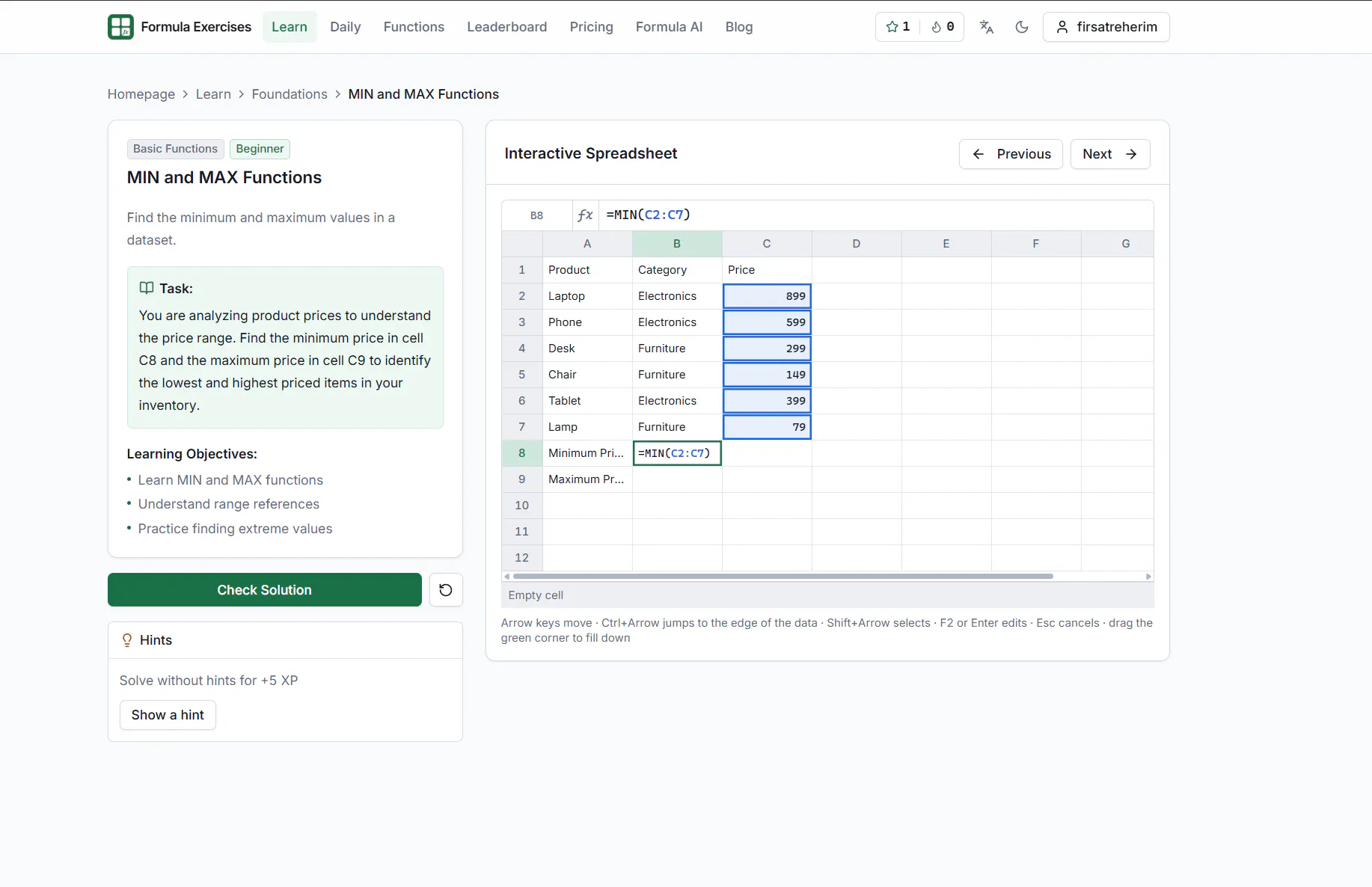Click the Learn breadcrumb link
The width and height of the screenshot is (1372, 887).
pos(213,94)
